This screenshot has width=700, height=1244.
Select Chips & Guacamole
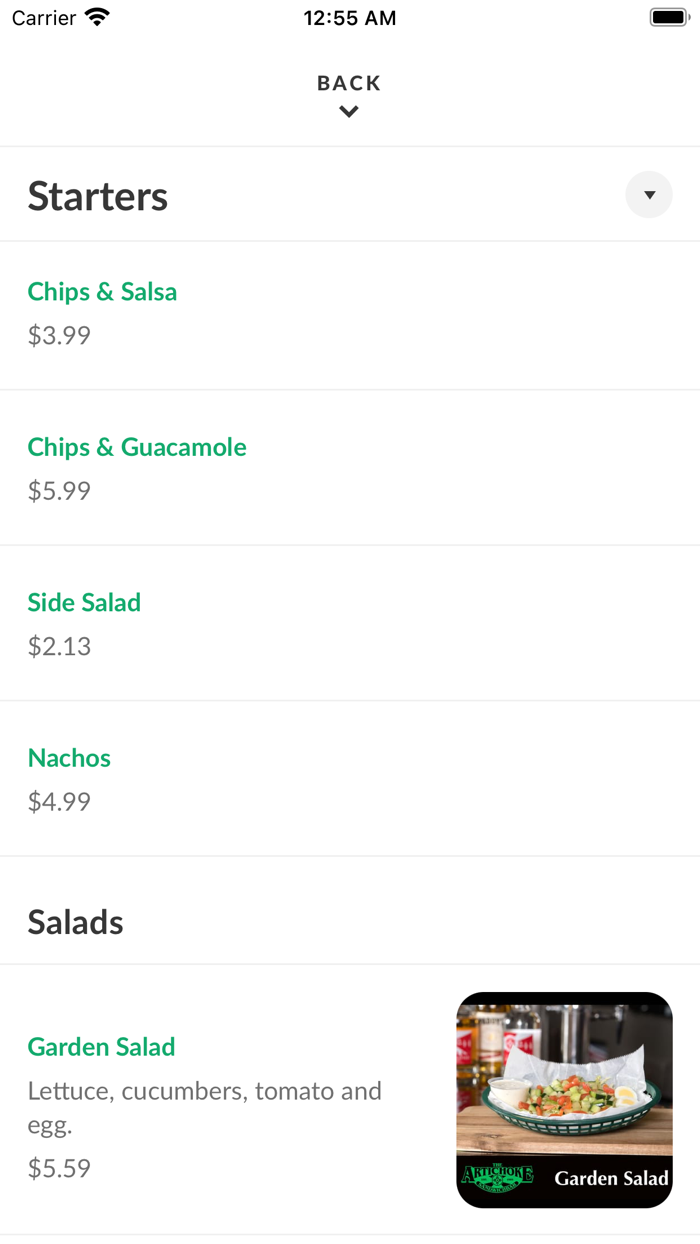point(137,446)
